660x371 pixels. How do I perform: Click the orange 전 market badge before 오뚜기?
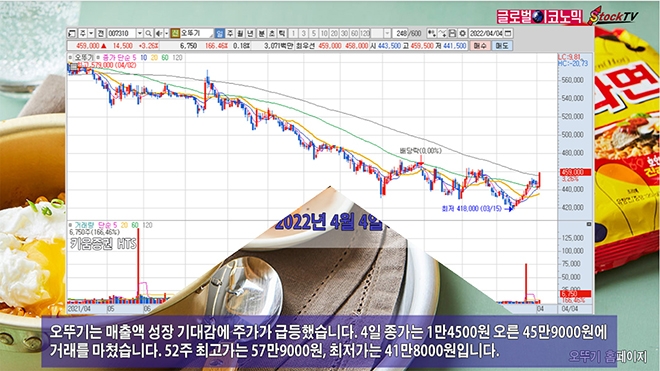pos(175,33)
